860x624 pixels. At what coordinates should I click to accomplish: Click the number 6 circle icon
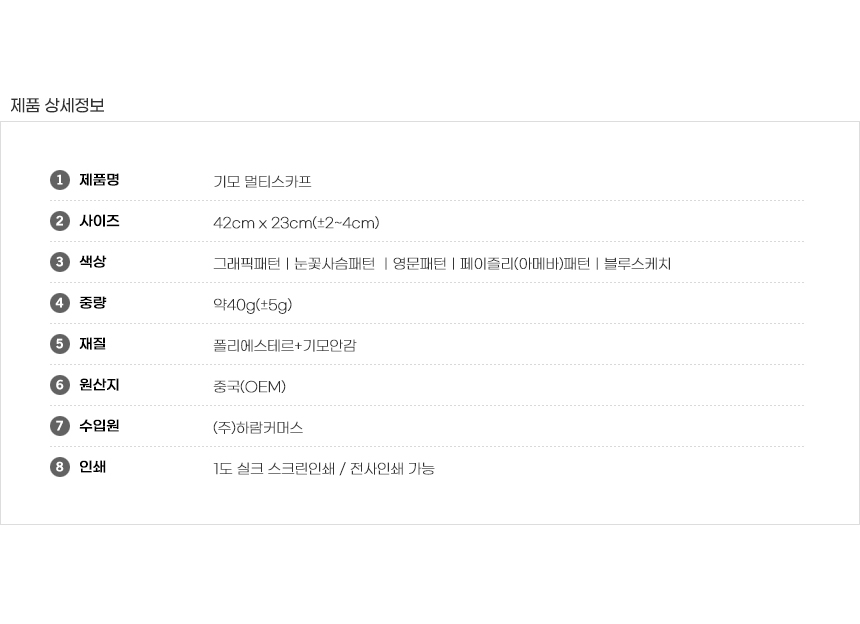pos(60,385)
